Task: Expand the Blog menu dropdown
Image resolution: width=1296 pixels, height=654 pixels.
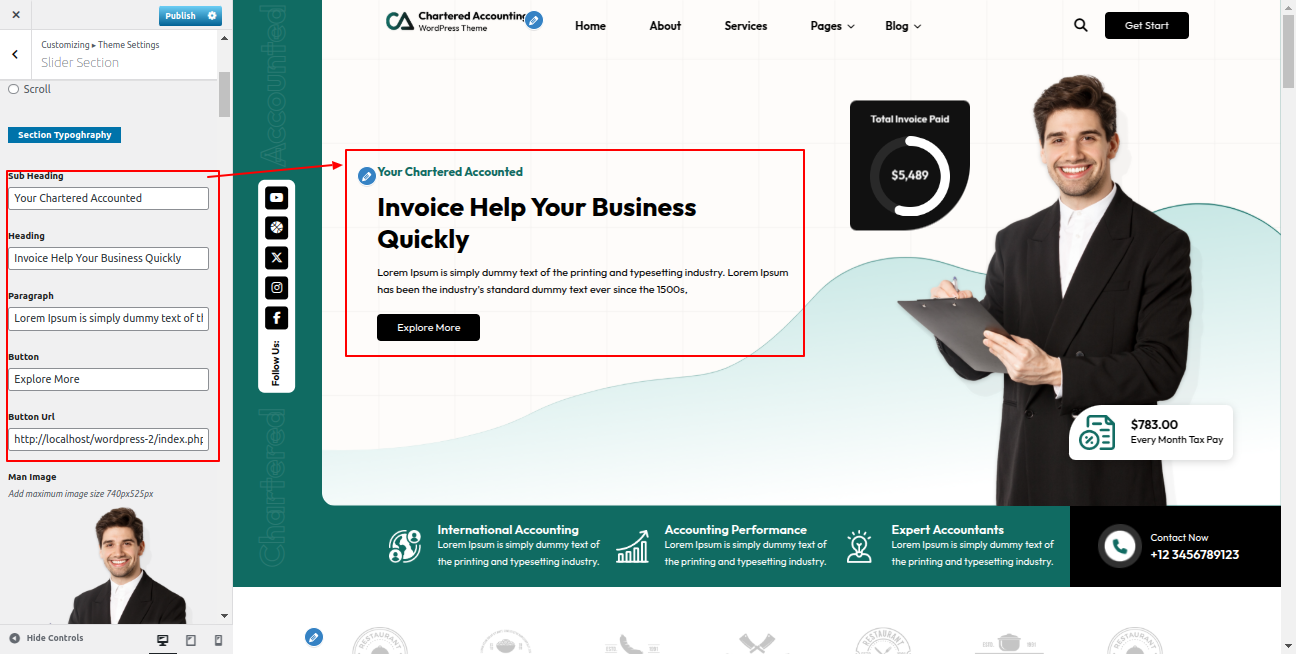Action: pyautogui.click(x=903, y=26)
